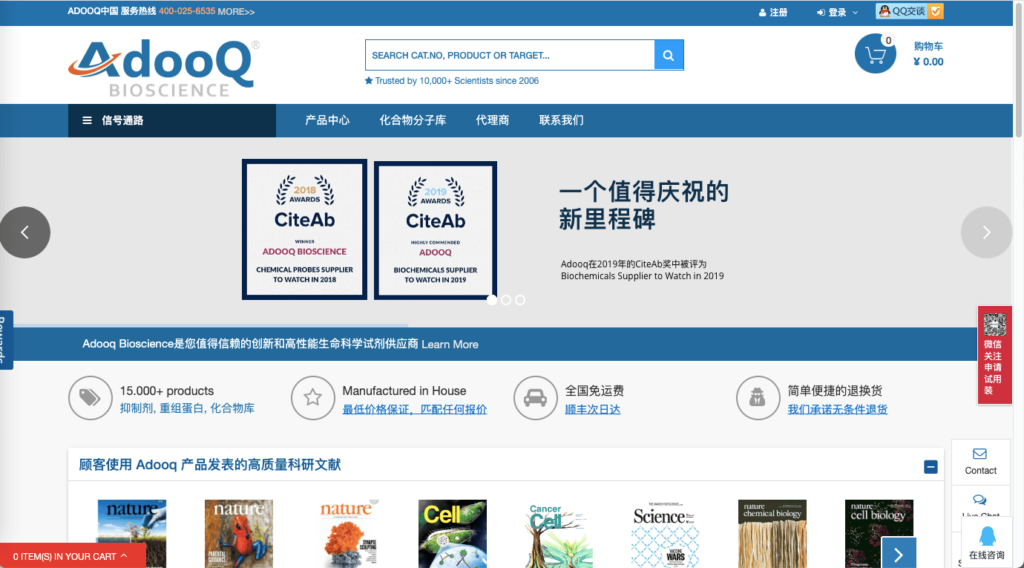Click the 2018 CiteAb award image
This screenshot has height=568, width=1024.
[x=304, y=229]
